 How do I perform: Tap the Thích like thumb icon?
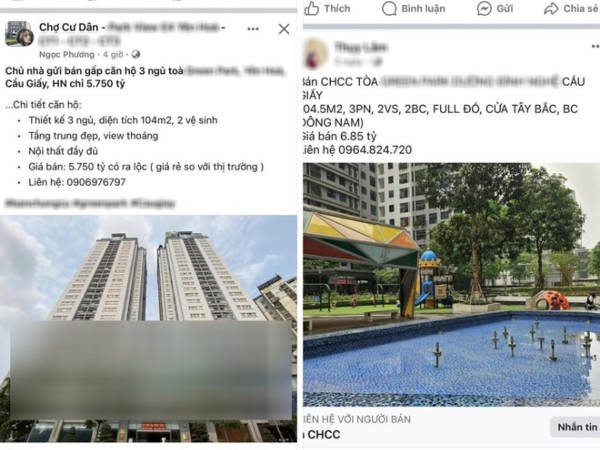311,8
